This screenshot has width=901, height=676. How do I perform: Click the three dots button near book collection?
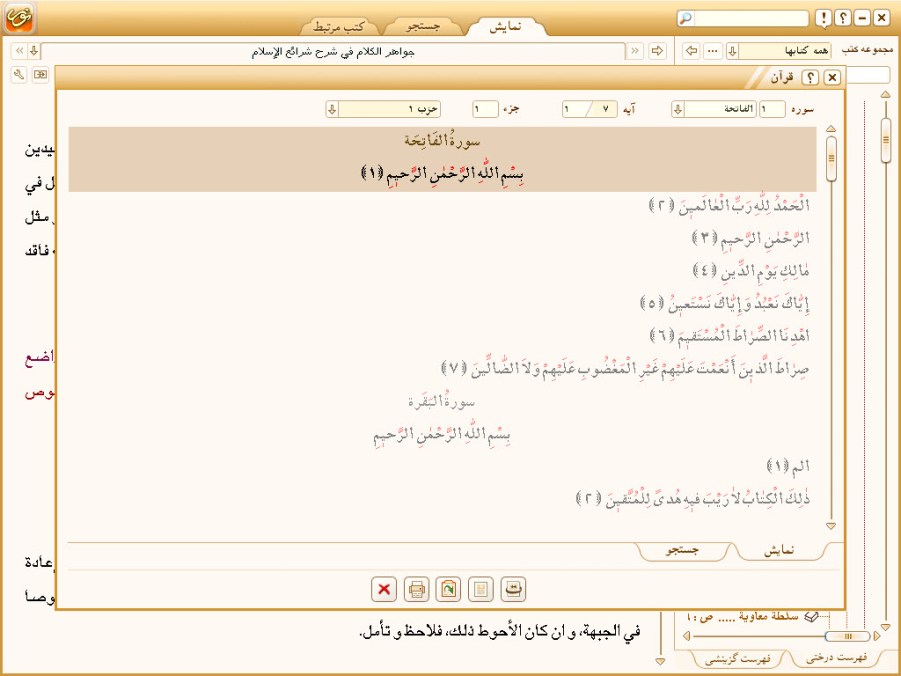[x=713, y=51]
